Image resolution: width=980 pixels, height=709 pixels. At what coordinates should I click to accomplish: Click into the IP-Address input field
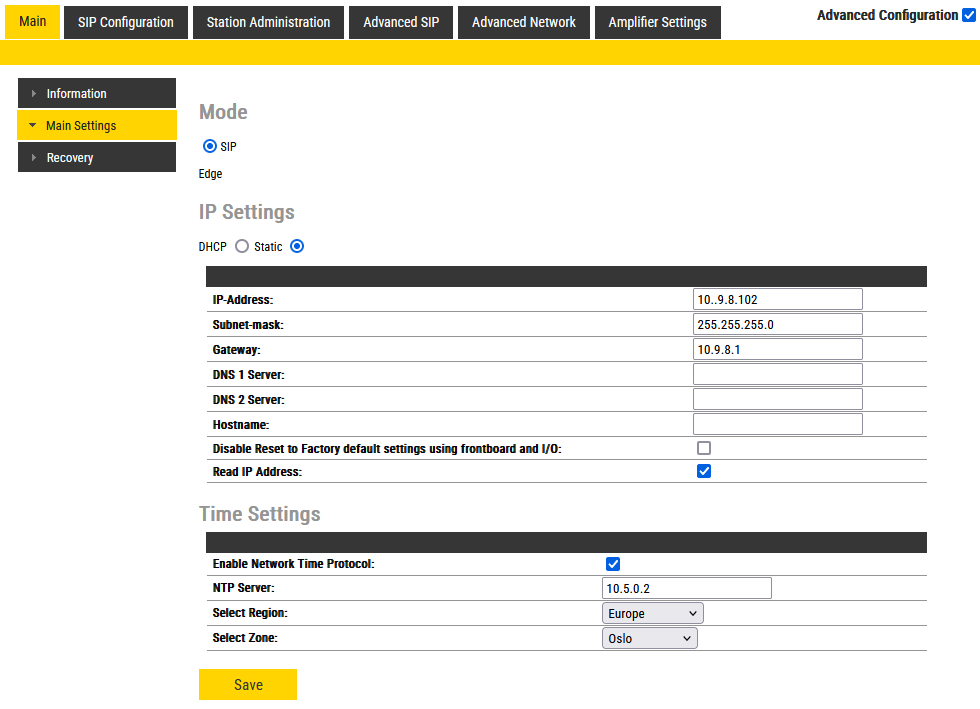pos(777,299)
